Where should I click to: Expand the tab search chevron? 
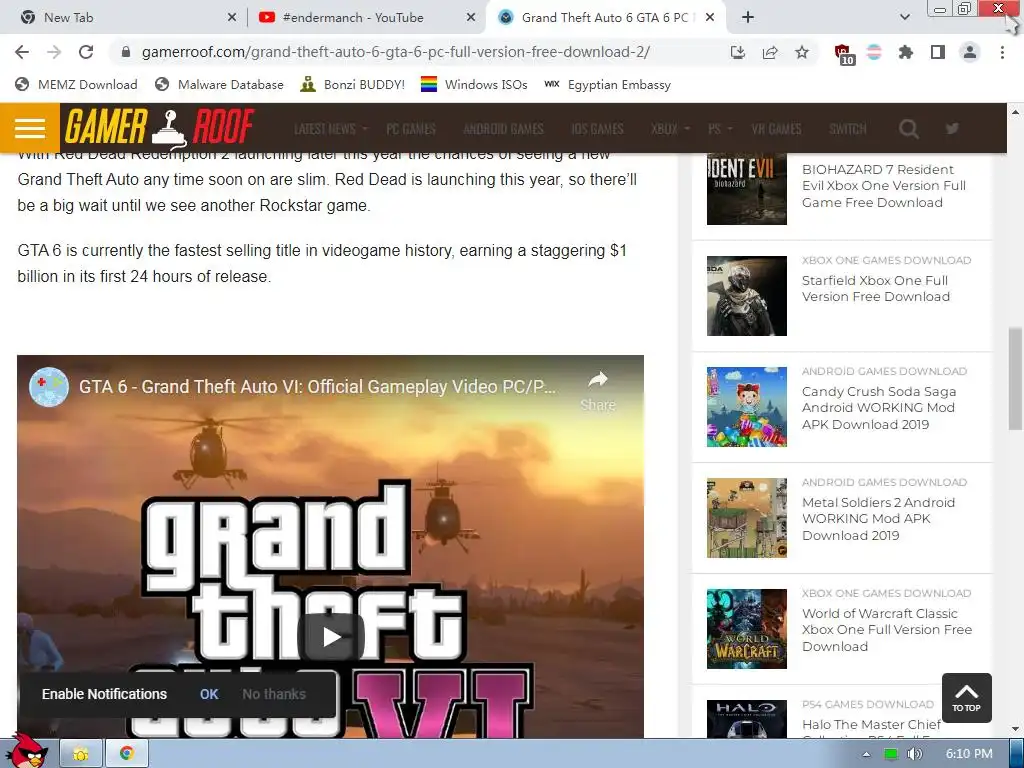(x=904, y=18)
